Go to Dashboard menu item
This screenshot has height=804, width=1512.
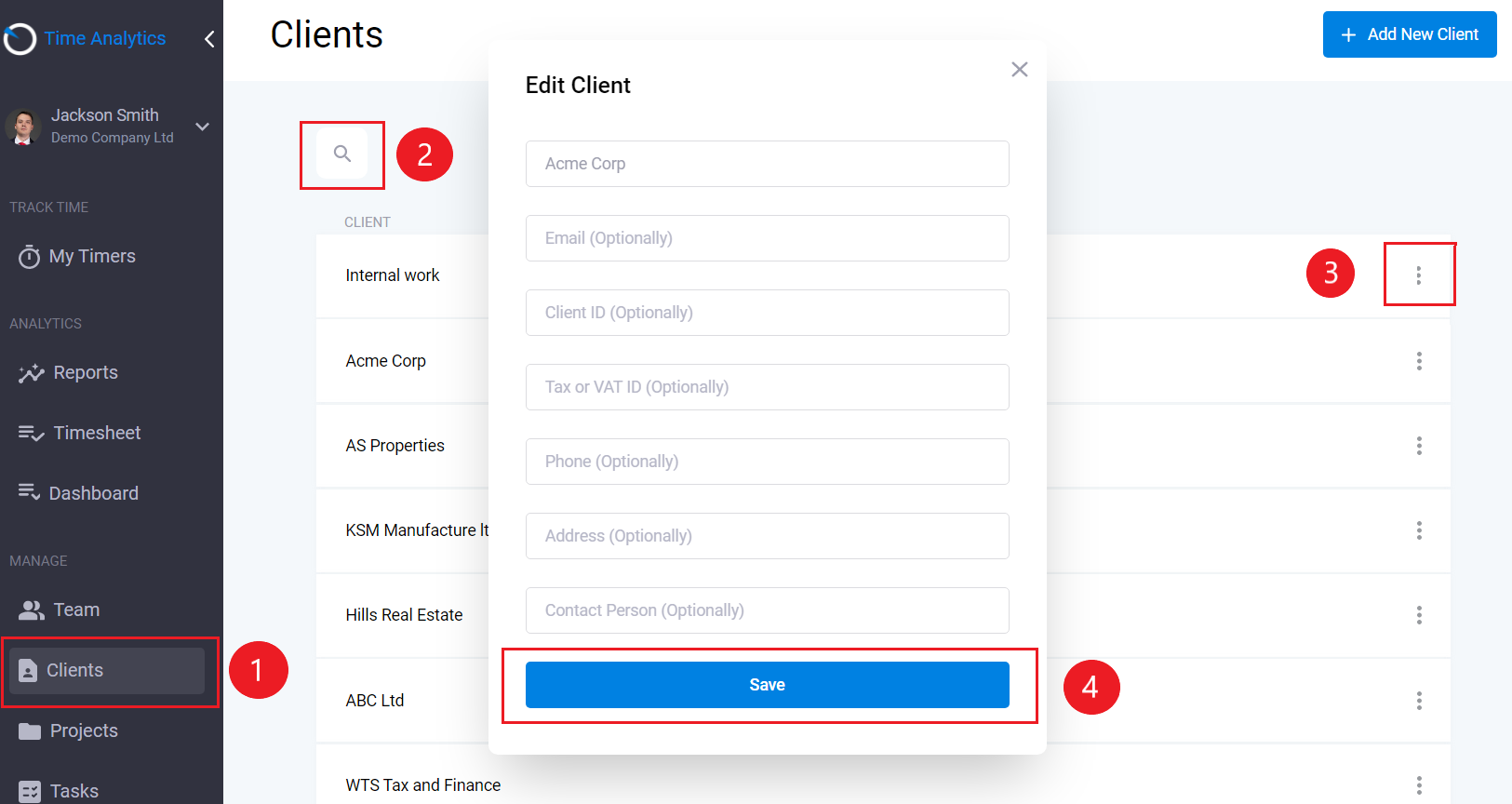[x=93, y=493]
